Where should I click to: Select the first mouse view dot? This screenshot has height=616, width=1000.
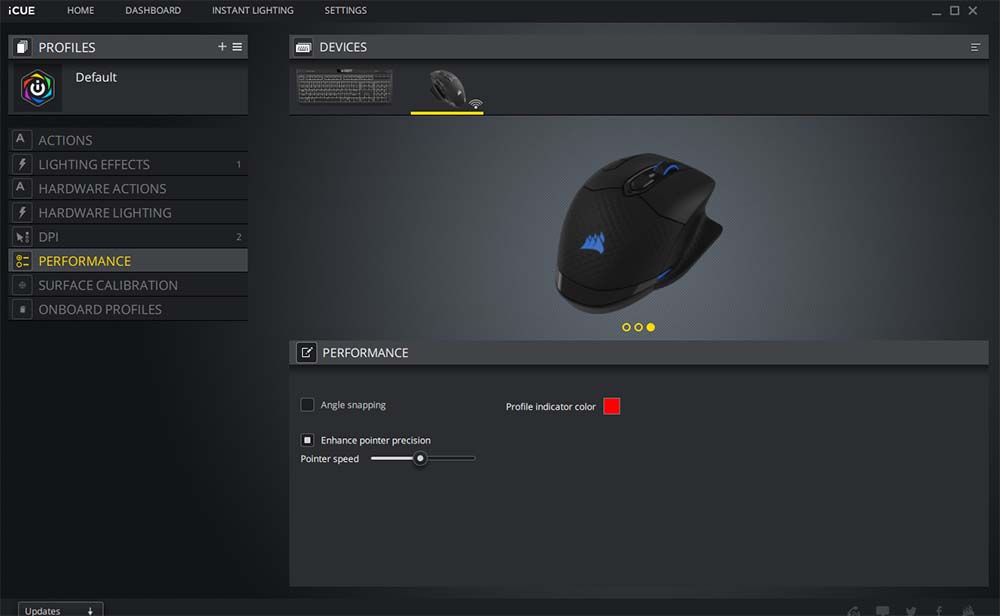(626, 327)
